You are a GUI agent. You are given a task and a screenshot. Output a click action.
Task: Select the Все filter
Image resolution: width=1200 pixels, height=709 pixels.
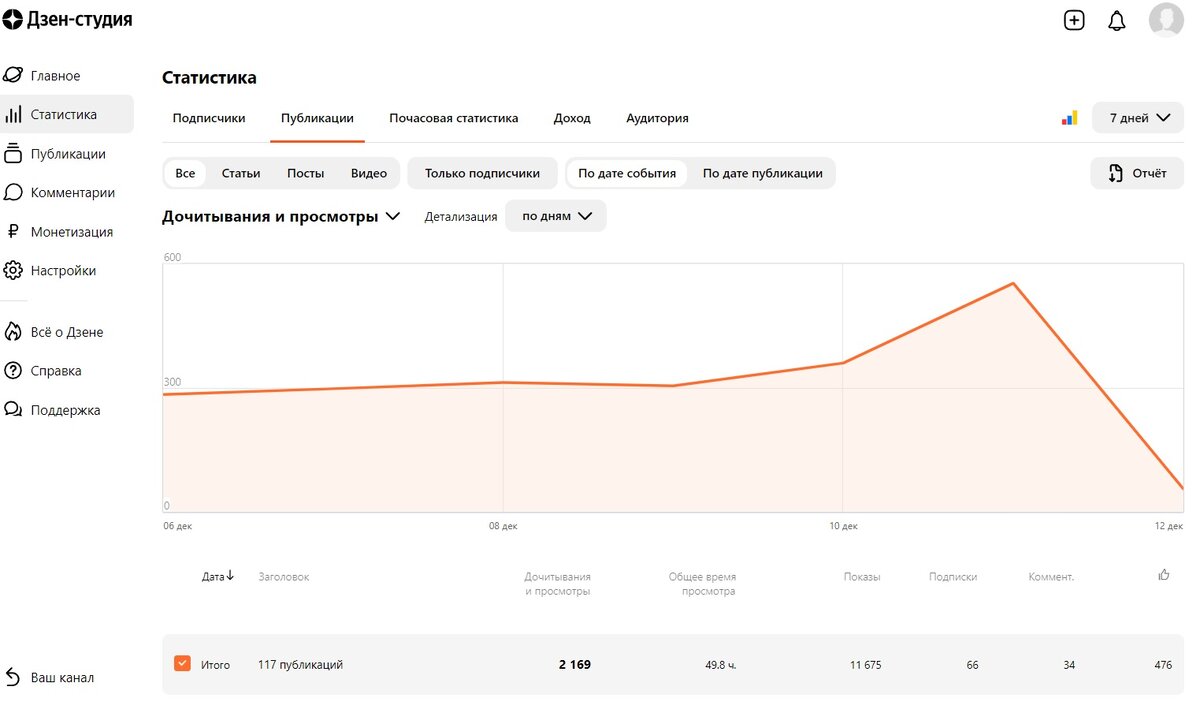pos(185,173)
